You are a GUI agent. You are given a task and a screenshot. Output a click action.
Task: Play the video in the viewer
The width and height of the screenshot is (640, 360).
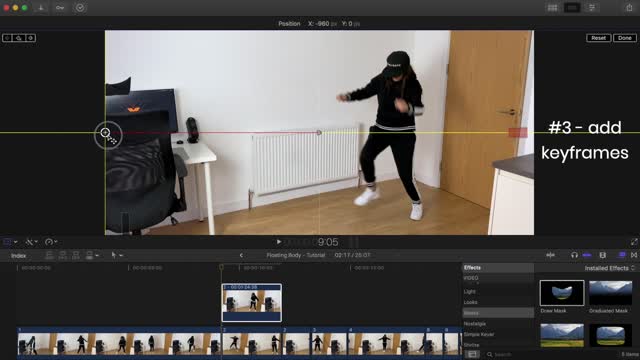278,242
